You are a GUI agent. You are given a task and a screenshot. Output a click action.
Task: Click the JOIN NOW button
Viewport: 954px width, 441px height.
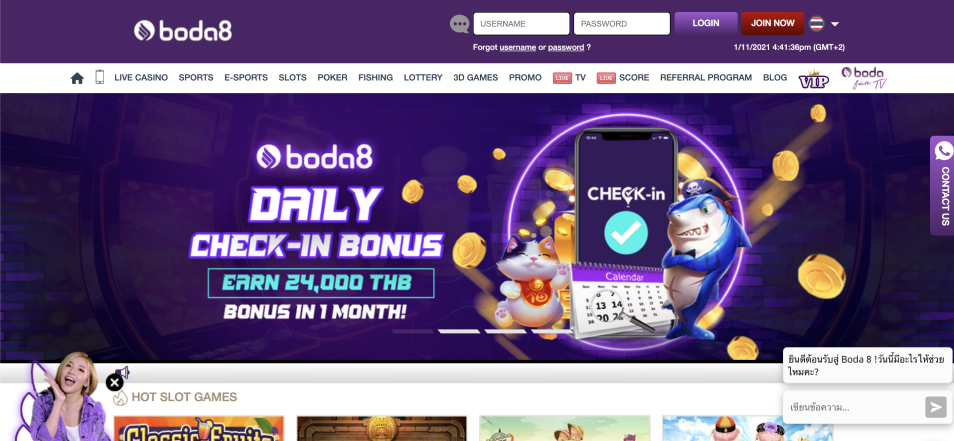[x=773, y=23]
